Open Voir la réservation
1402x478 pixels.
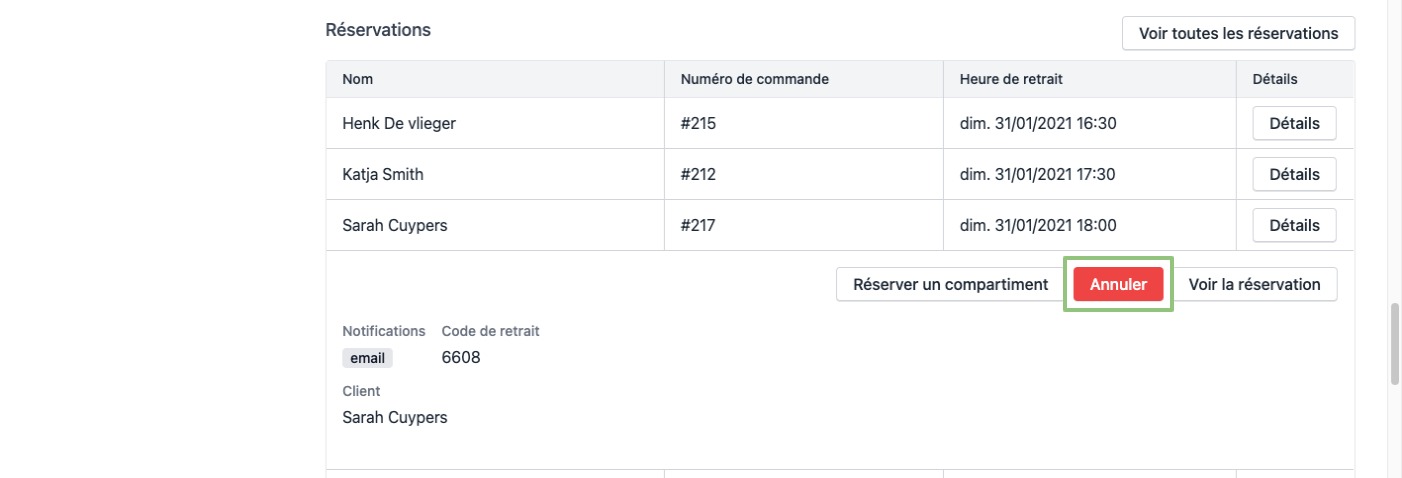pos(1254,284)
